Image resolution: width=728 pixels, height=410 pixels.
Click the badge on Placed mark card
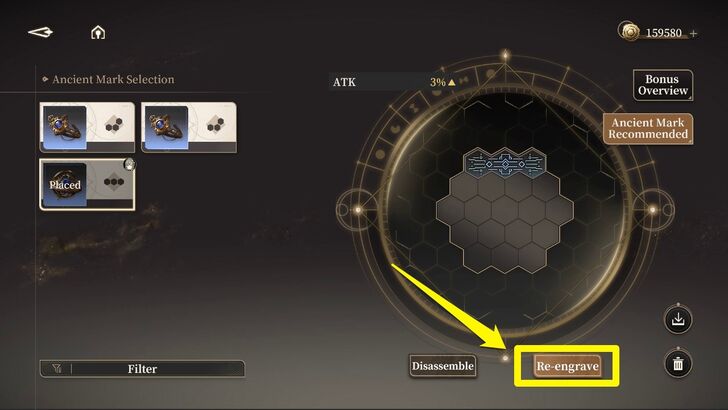tap(130, 164)
